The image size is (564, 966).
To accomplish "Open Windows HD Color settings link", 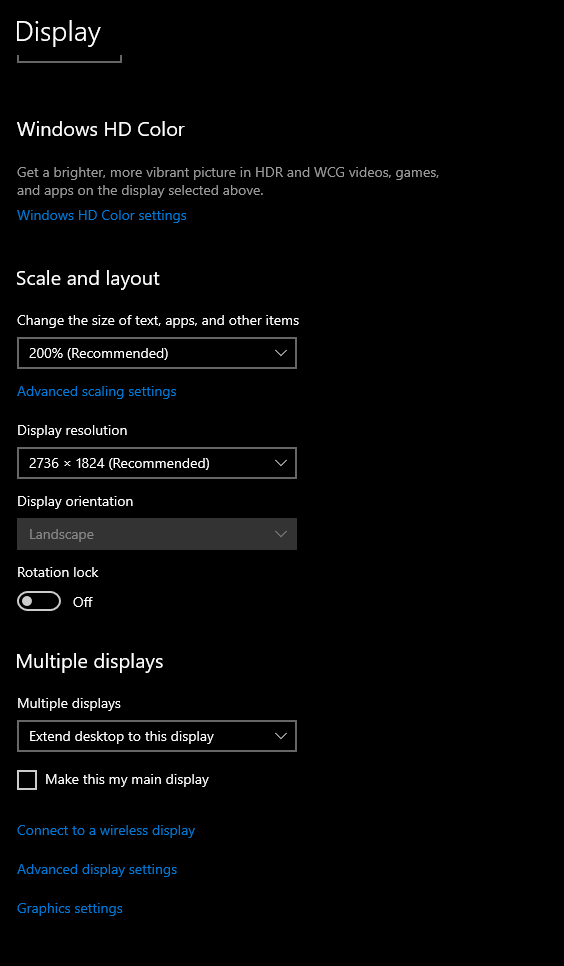I will click(102, 216).
